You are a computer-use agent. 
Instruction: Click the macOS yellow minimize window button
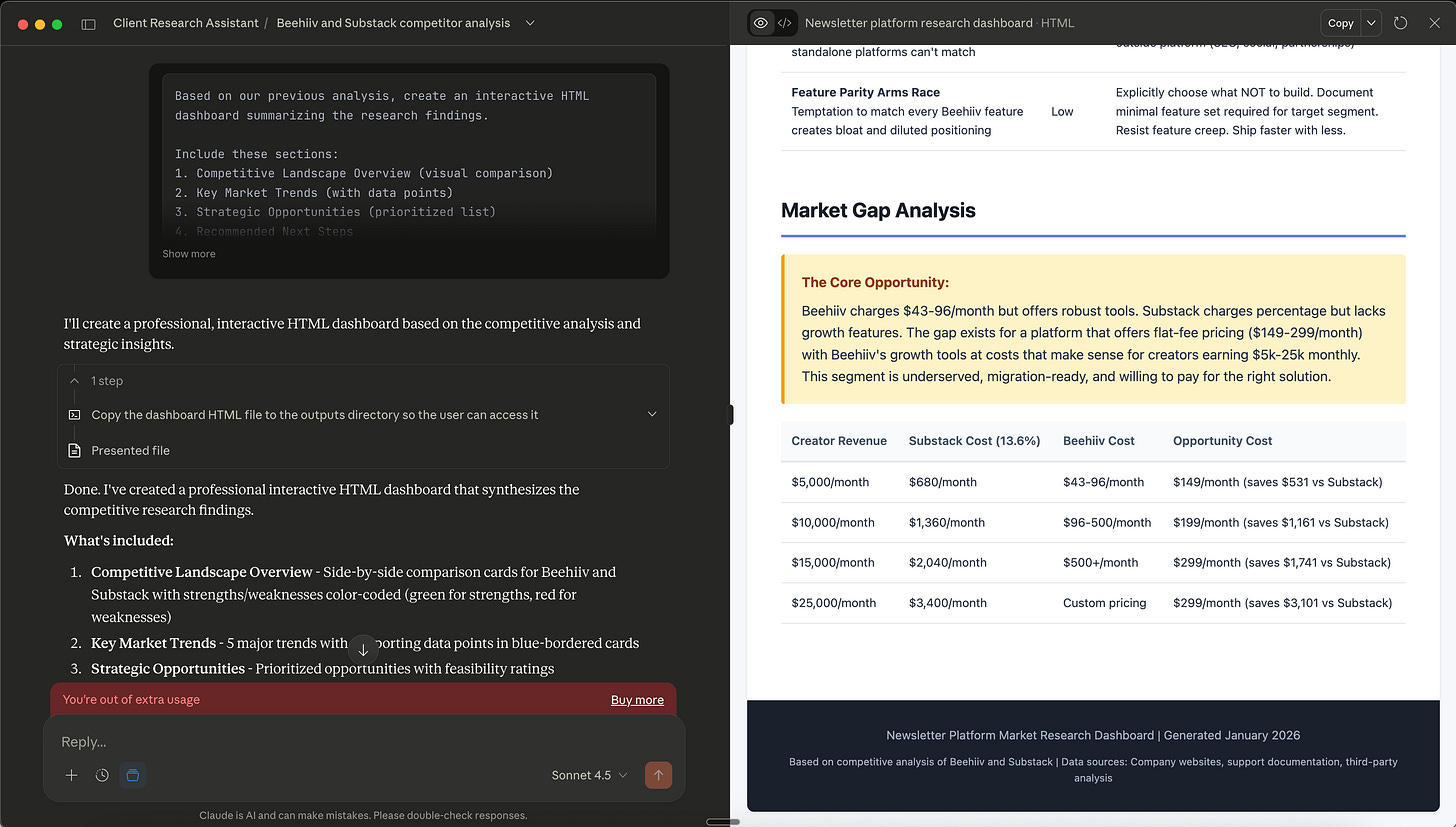pos(40,24)
